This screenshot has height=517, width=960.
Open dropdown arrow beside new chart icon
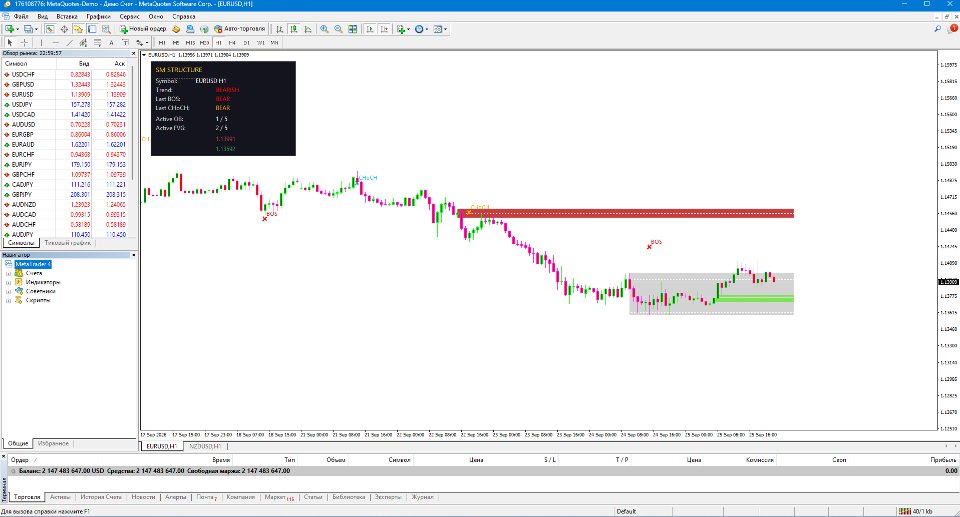17,29
